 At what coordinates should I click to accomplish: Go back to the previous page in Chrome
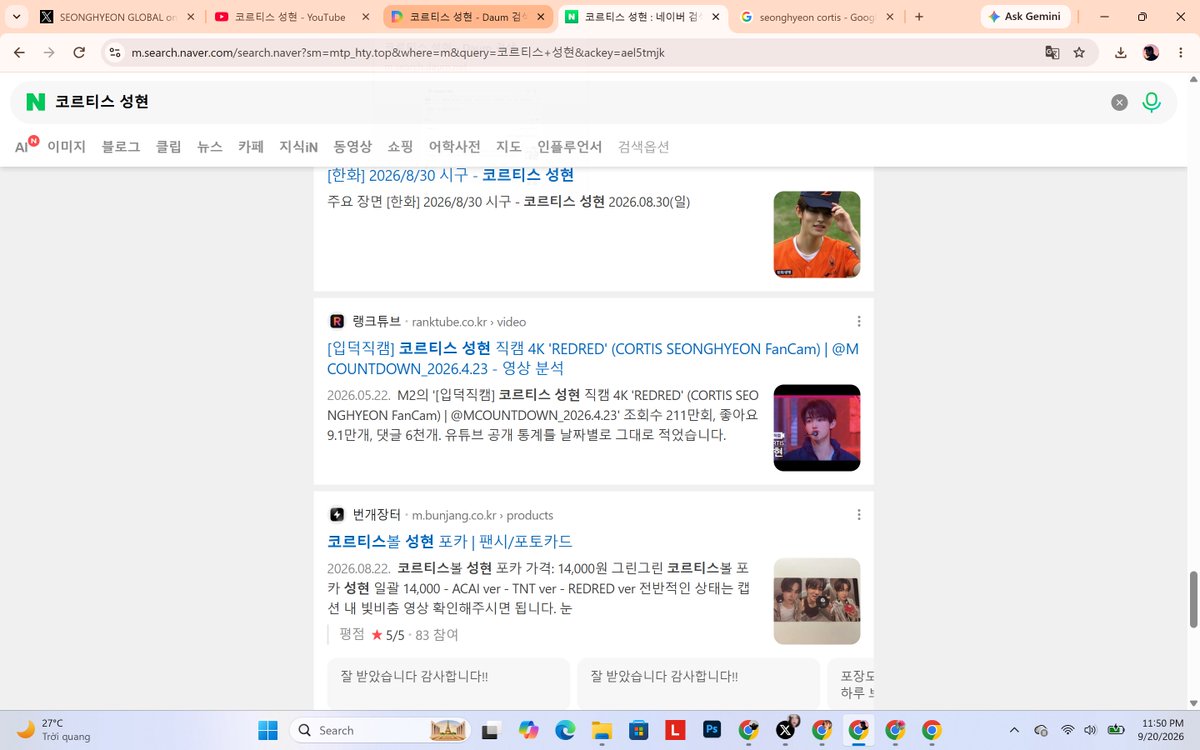pos(21,52)
